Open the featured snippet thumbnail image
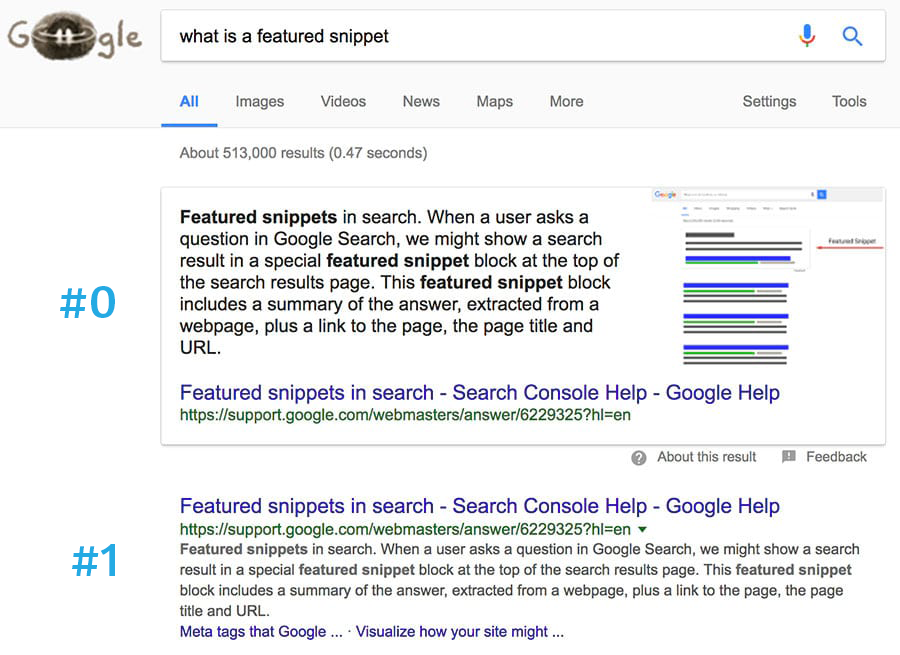The image size is (900, 655). (767, 277)
